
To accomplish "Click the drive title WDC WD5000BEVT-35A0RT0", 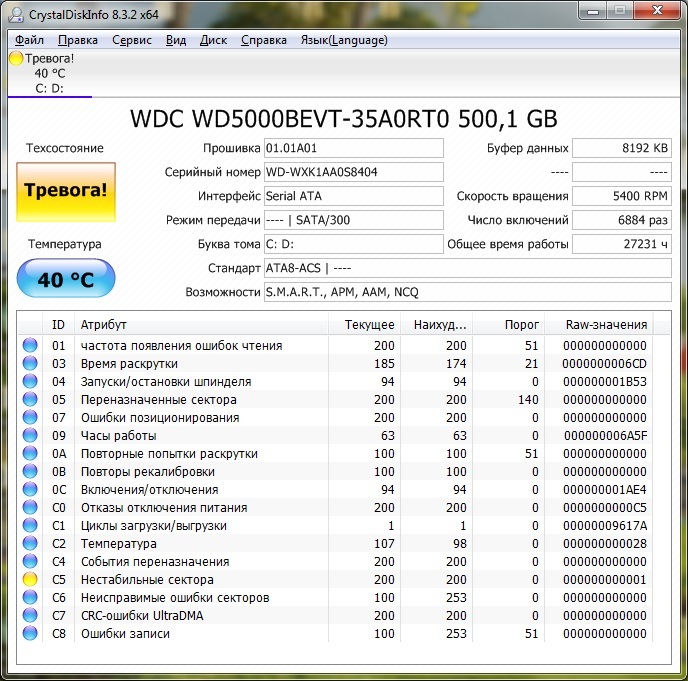I will (344, 118).
